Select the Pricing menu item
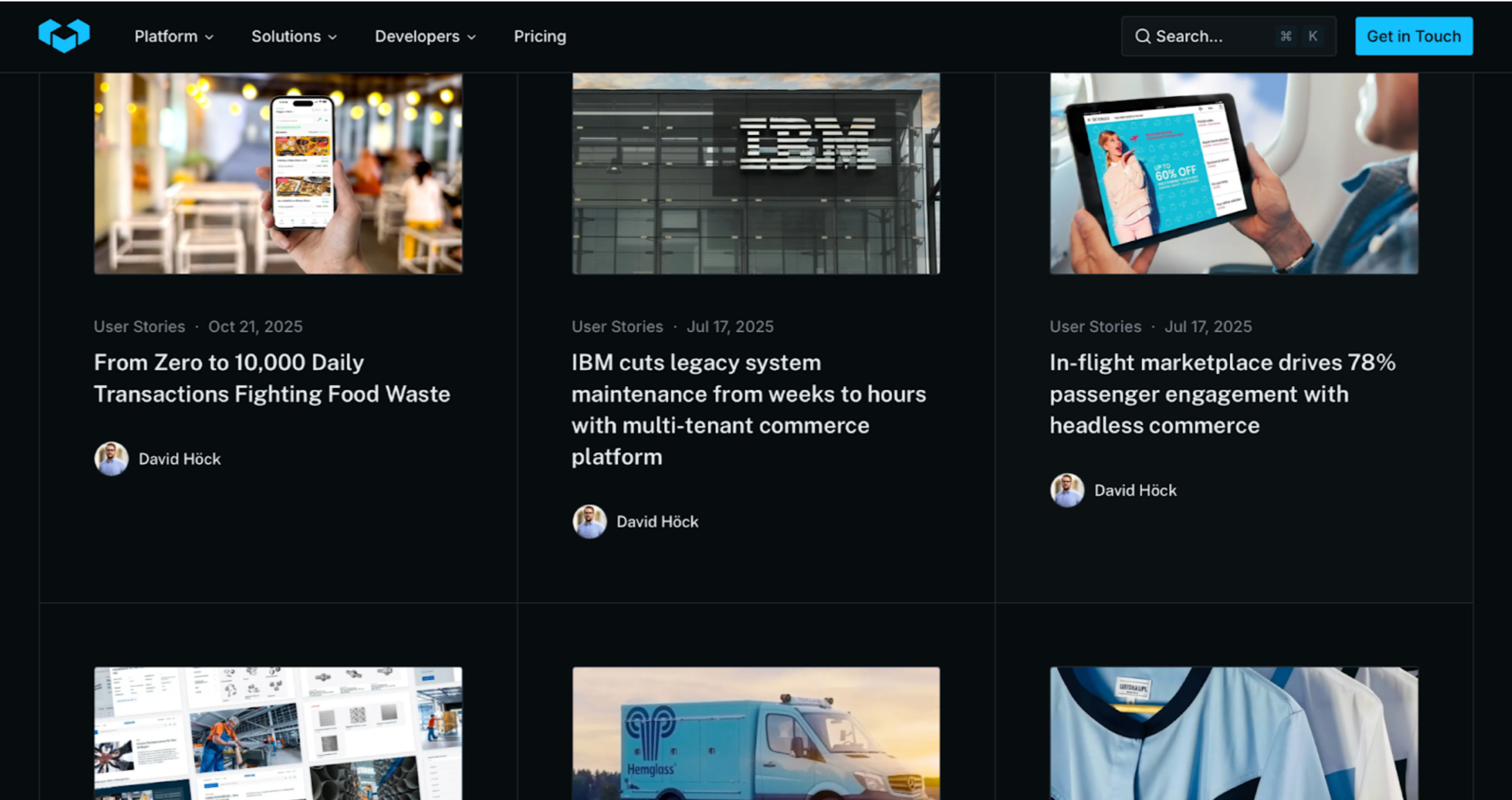The height and width of the screenshot is (800, 1512). pos(540,36)
